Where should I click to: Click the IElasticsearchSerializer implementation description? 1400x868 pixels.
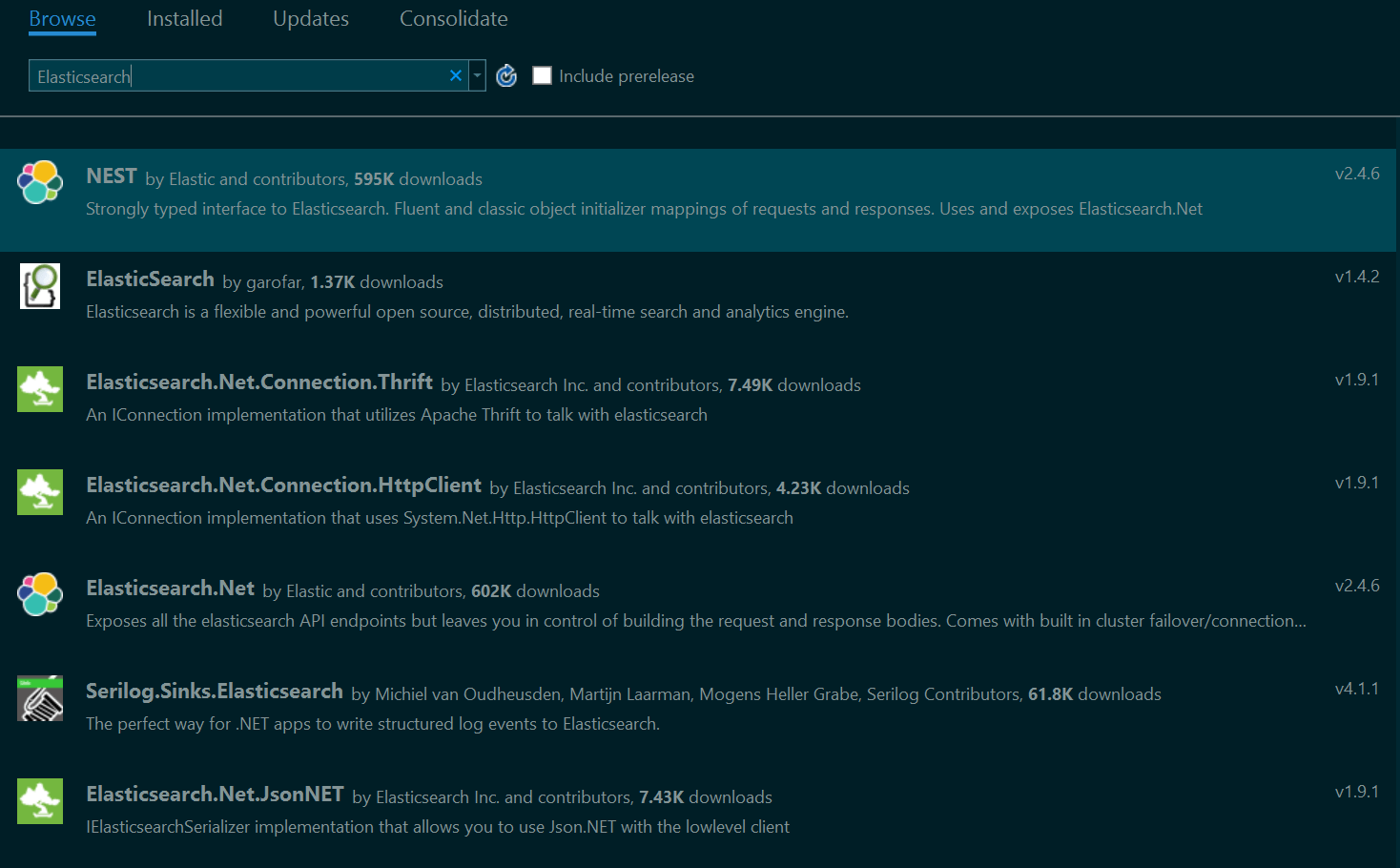438,827
